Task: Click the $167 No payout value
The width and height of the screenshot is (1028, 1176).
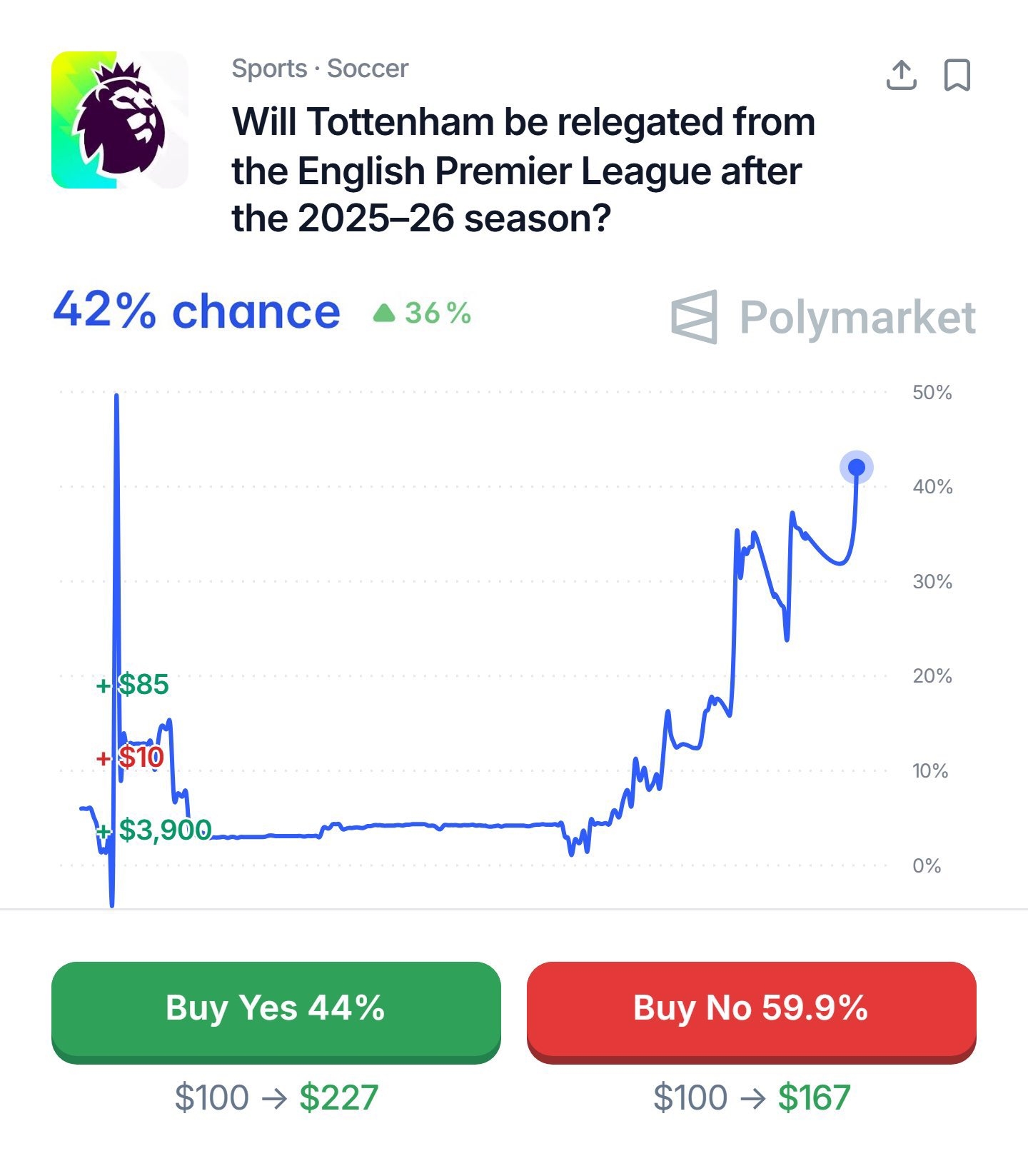Action: (x=814, y=1097)
